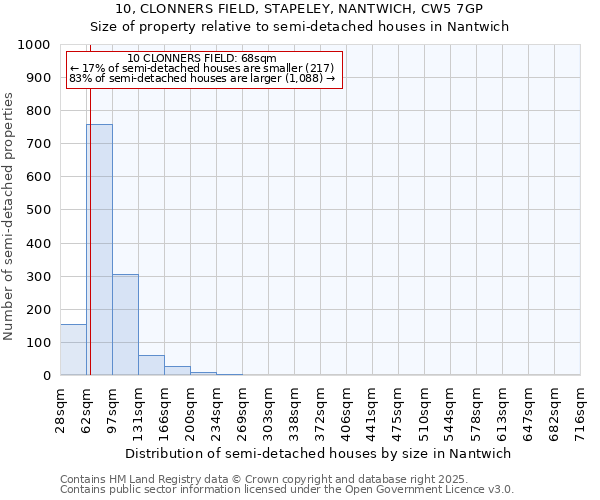The width and height of the screenshot is (600, 500).
Task: Click the y-axis label 'Number of semi-detached properties'
Action: point(9,216)
